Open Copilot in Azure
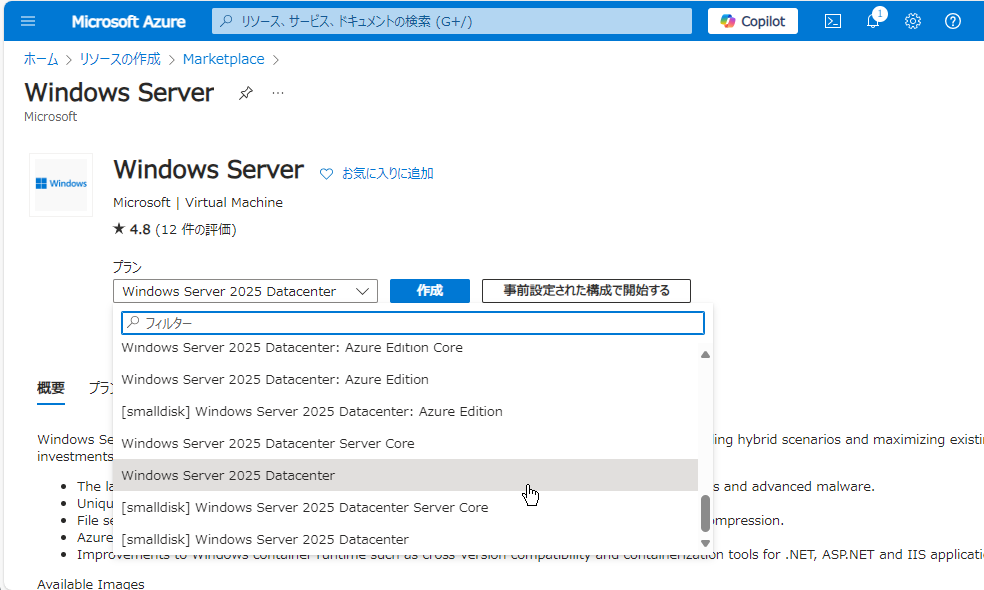This screenshot has height=590, width=984. pyautogui.click(x=752, y=20)
